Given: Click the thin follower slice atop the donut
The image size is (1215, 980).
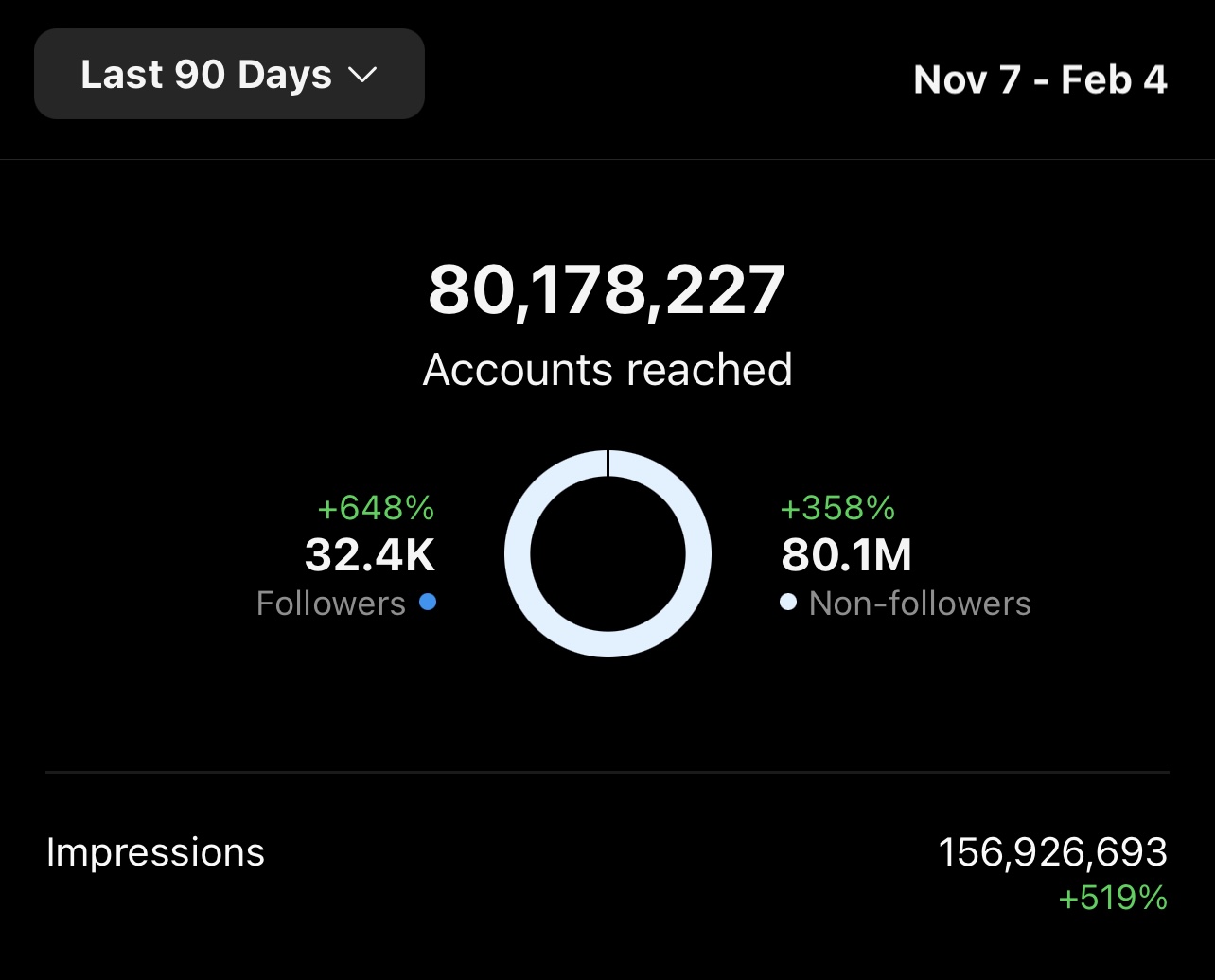Looking at the screenshot, I should tap(607, 463).
